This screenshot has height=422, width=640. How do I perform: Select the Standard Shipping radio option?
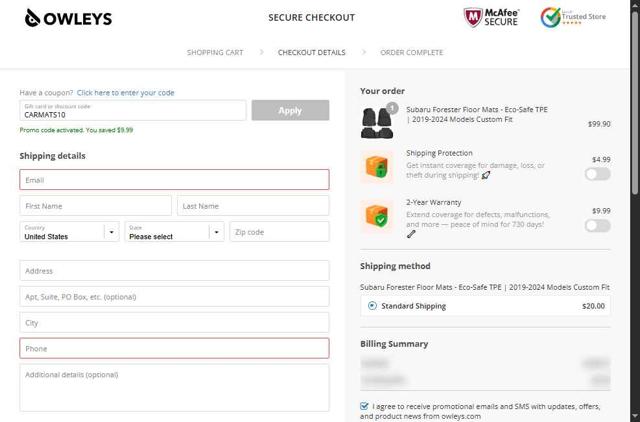[x=372, y=306]
